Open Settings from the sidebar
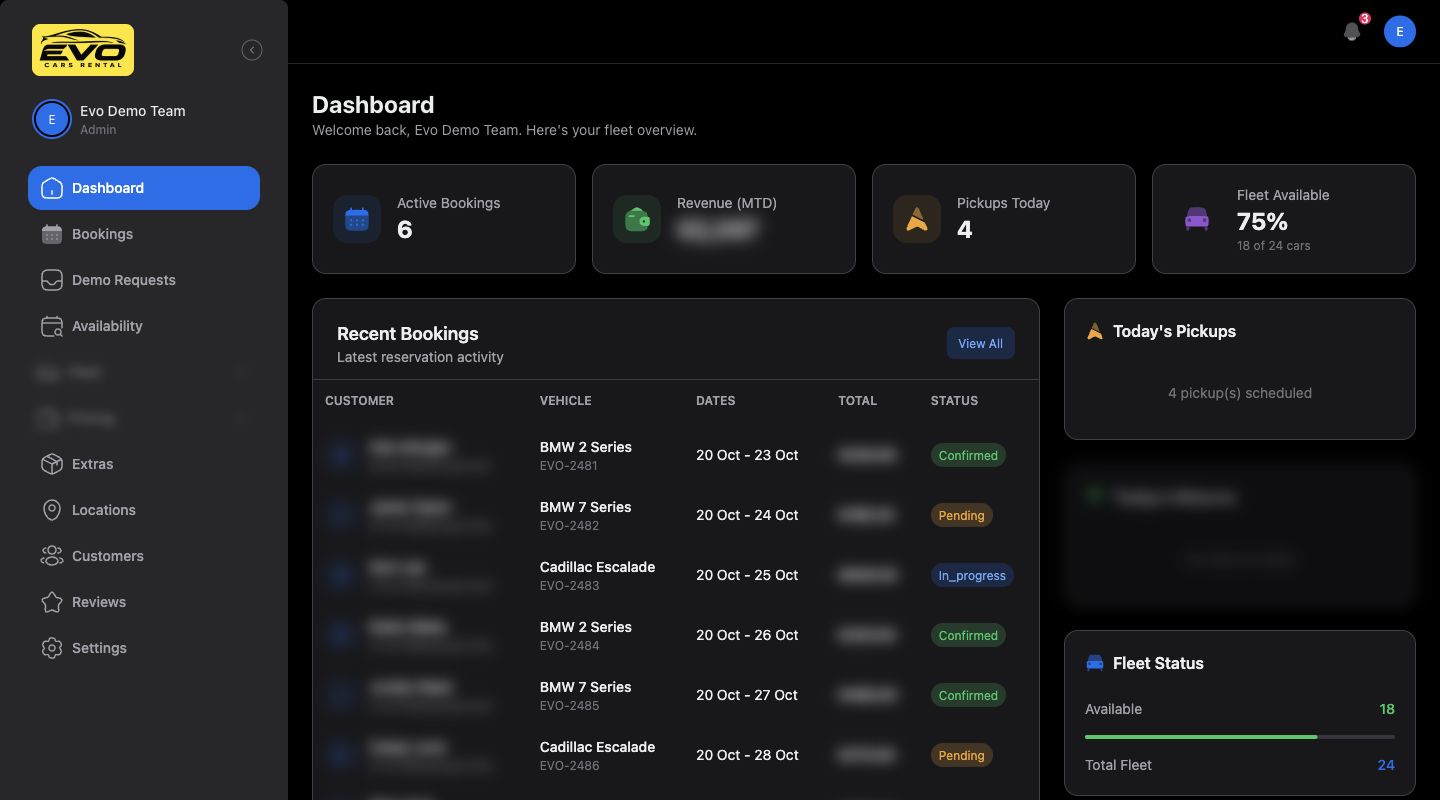The image size is (1440, 800). coord(144,648)
